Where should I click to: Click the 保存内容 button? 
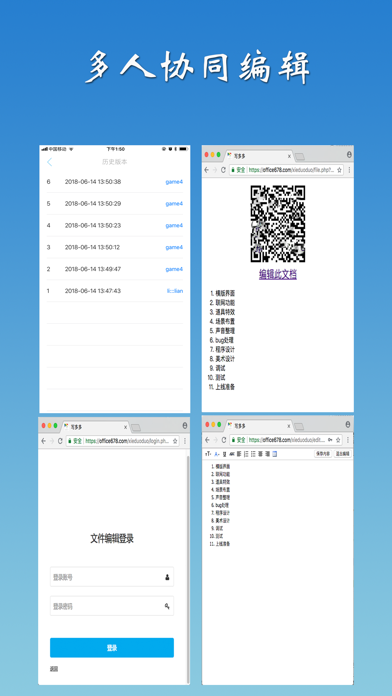click(x=323, y=454)
